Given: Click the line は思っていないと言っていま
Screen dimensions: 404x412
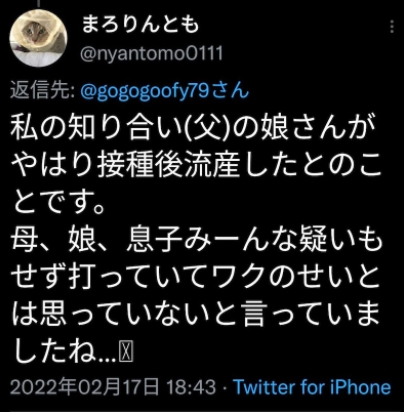Looking at the screenshot, I should tap(196, 314).
